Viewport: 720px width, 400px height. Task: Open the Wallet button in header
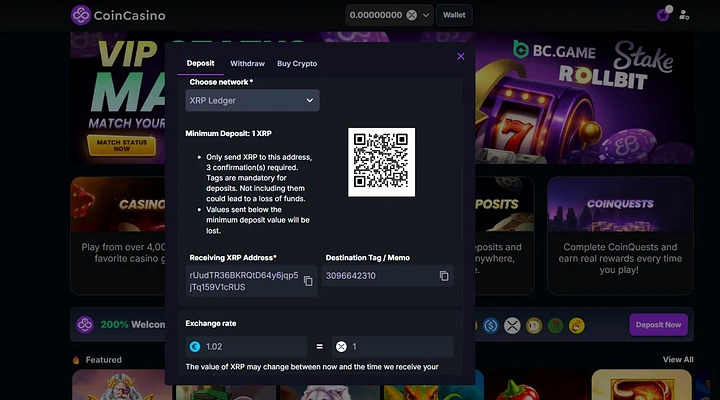coord(454,15)
